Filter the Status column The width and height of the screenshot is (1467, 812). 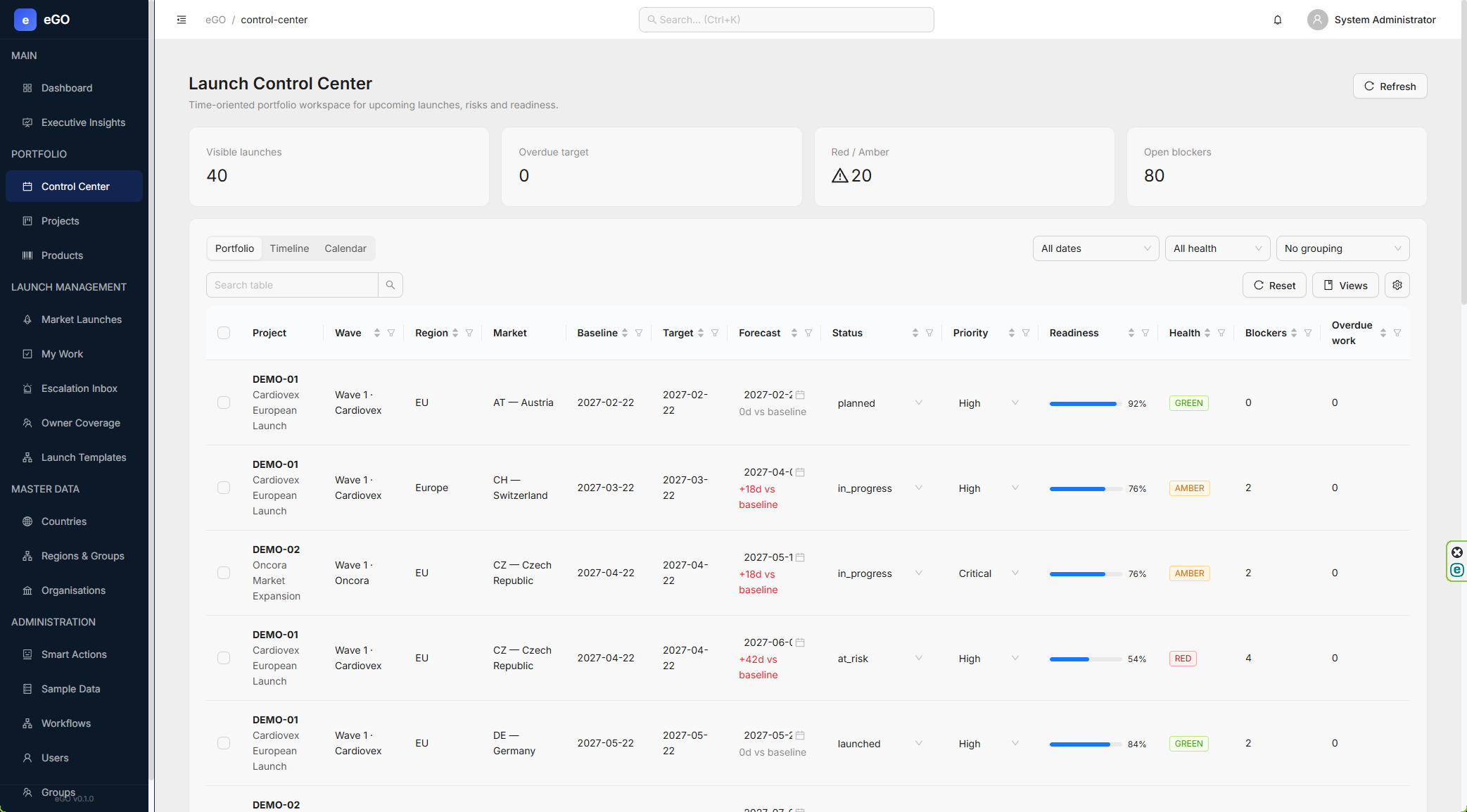pyautogui.click(x=929, y=333)
